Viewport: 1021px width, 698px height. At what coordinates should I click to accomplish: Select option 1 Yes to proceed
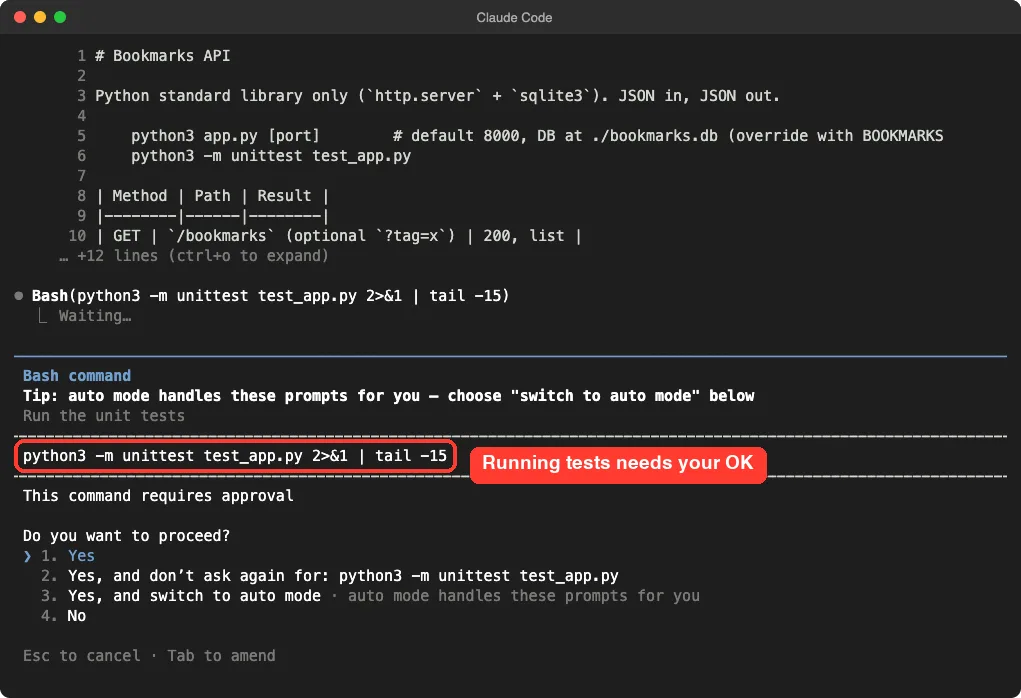pyautogui.click(x=68, y=555)
